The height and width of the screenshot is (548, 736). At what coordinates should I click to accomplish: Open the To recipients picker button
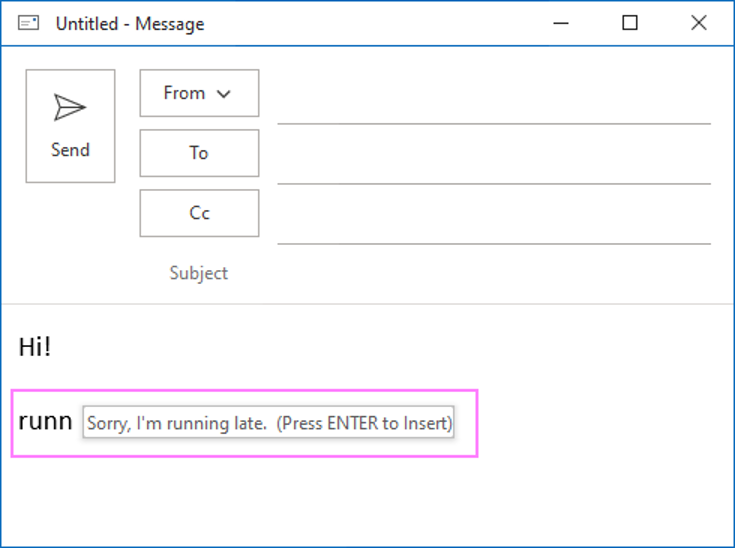(199, 153)
